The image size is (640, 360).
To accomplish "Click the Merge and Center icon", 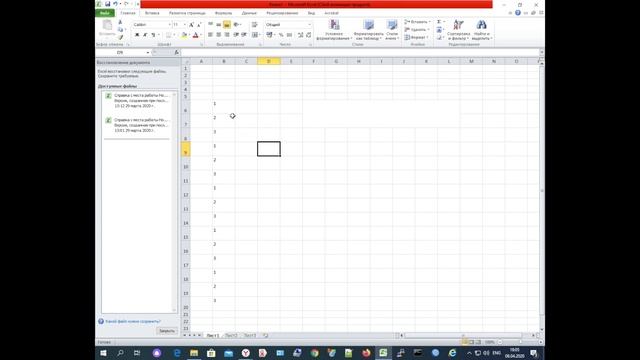I will (x=255, y=35).
